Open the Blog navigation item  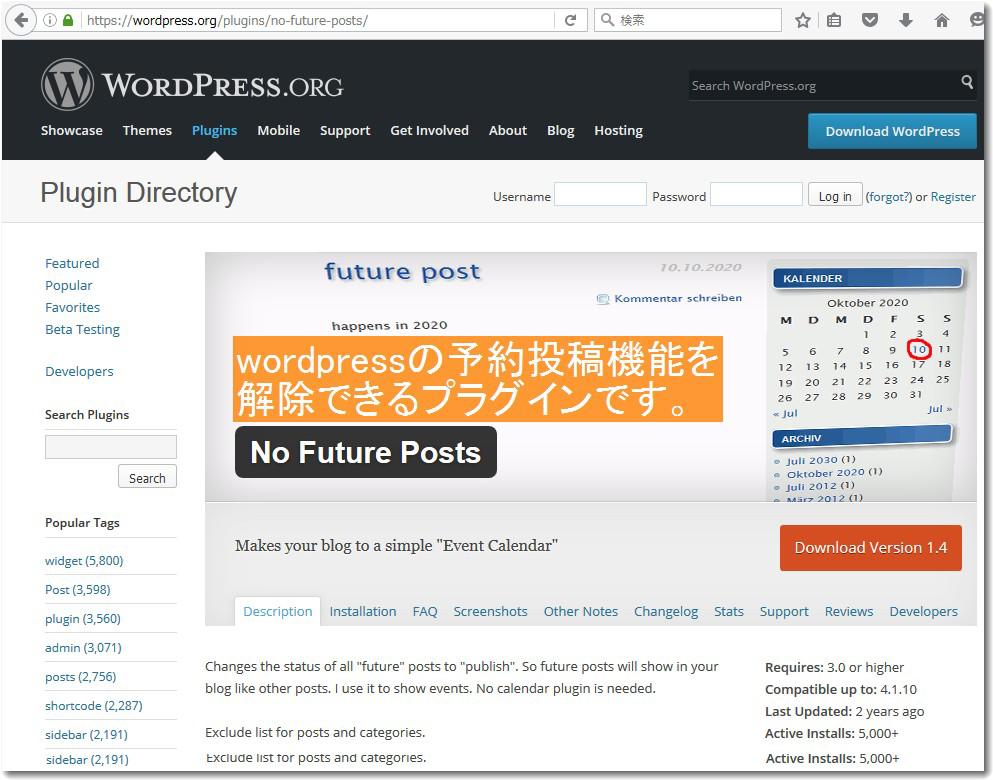(560, 131)
